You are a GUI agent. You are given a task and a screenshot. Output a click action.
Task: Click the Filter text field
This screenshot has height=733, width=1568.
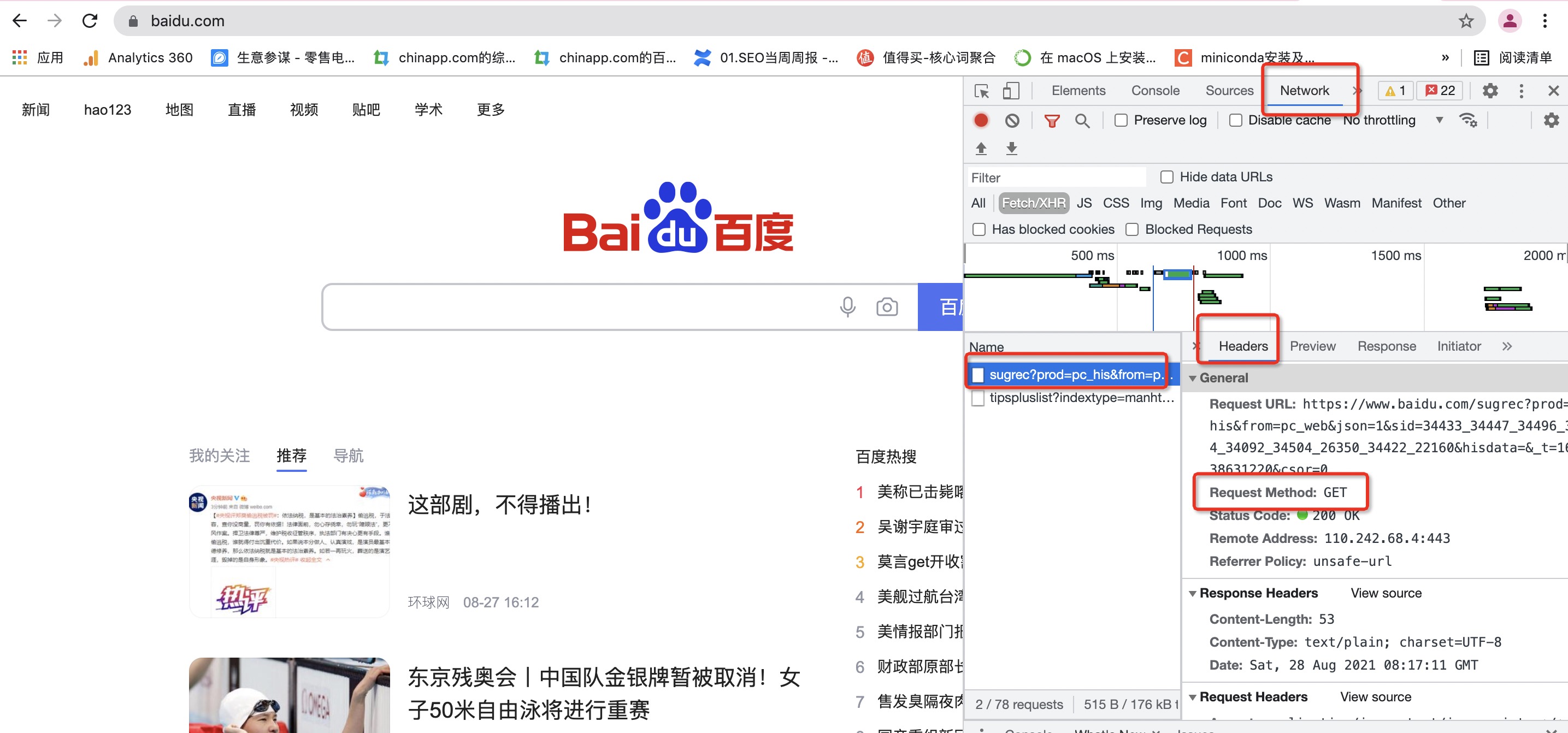1057,177
